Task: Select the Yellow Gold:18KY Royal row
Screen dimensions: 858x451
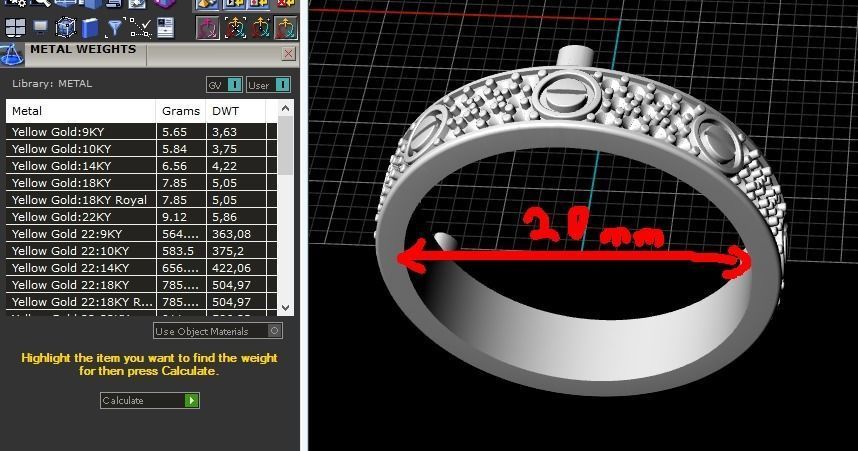Action: pos(141,200)
